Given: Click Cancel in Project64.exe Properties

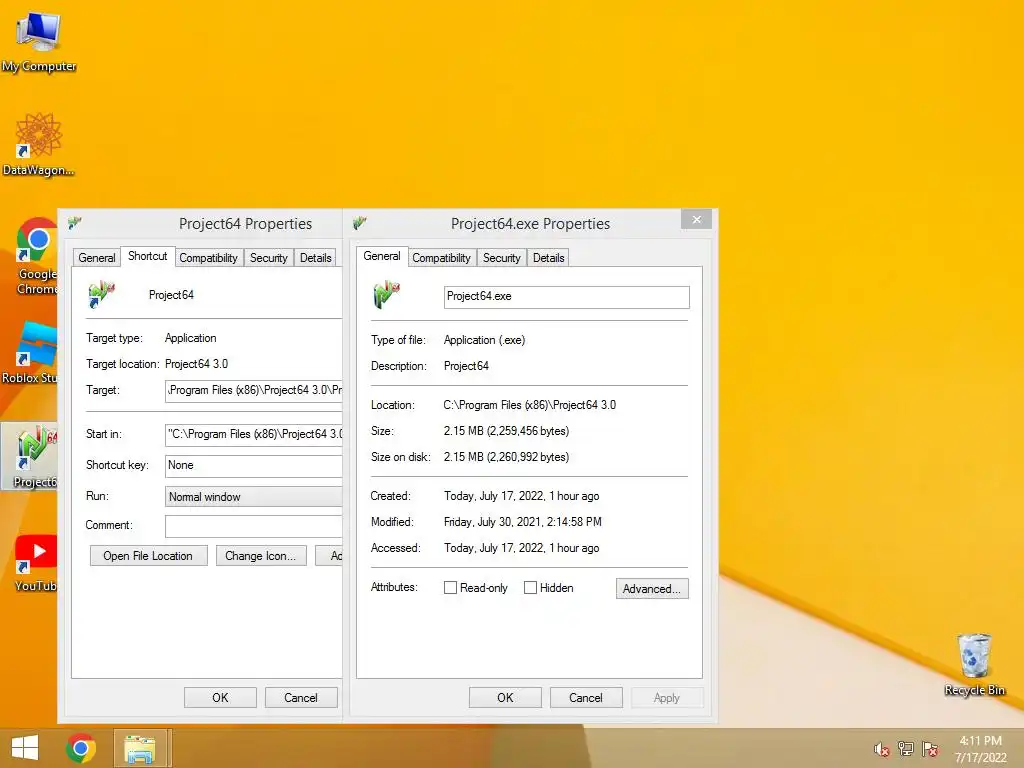Looking at the screenshot, I should 586,697.
